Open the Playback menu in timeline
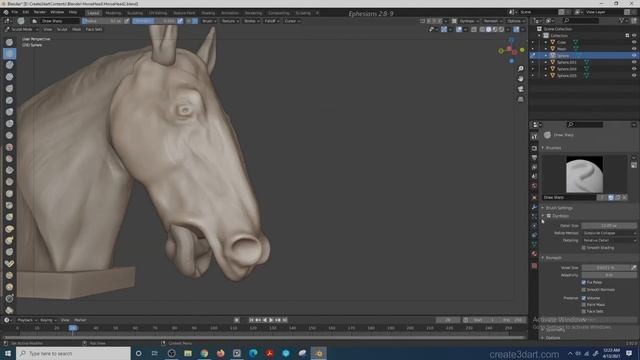 click(x=27, y=320)
